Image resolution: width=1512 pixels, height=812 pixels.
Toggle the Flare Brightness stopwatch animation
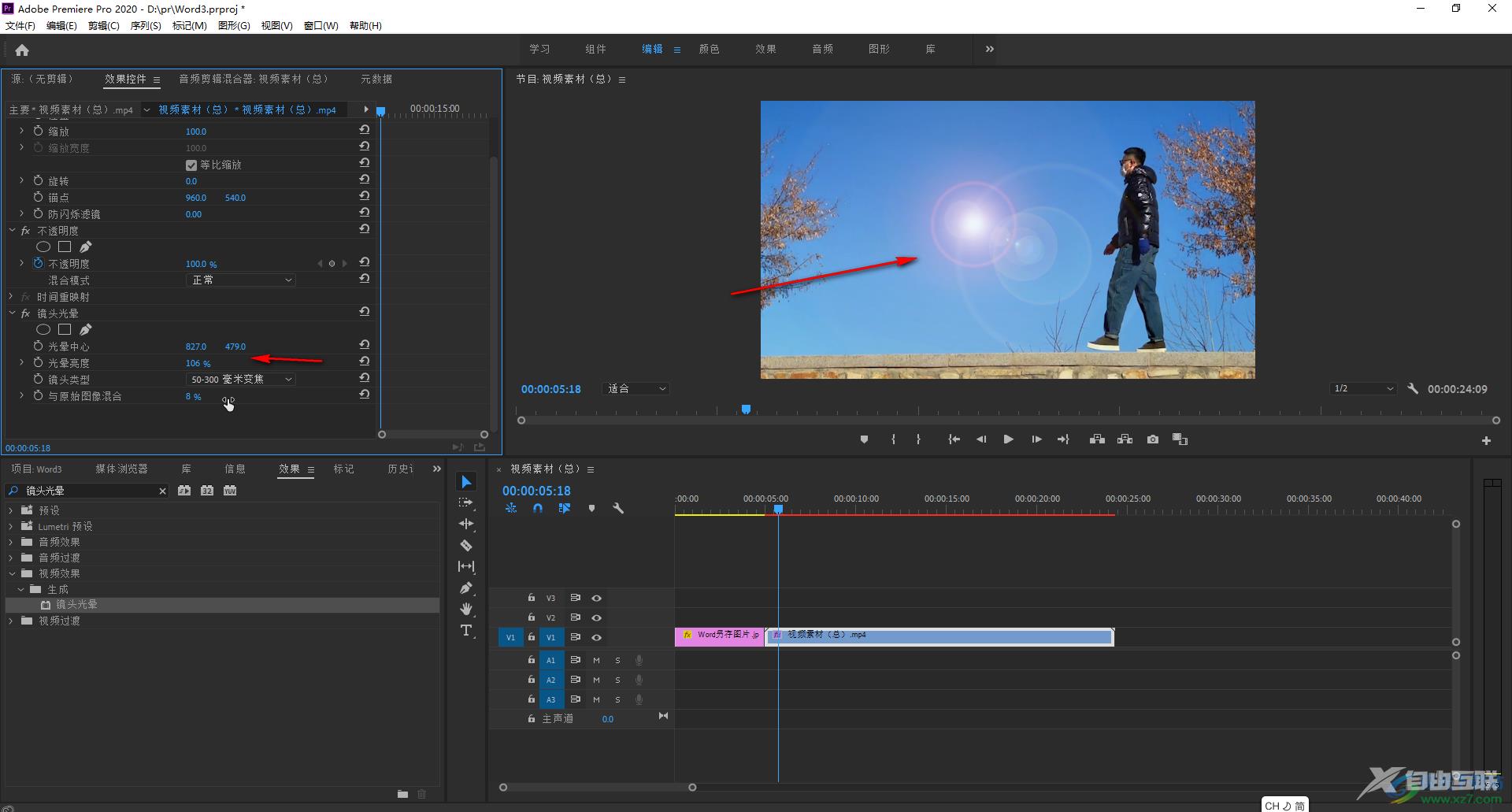click(x=39, y=362)
